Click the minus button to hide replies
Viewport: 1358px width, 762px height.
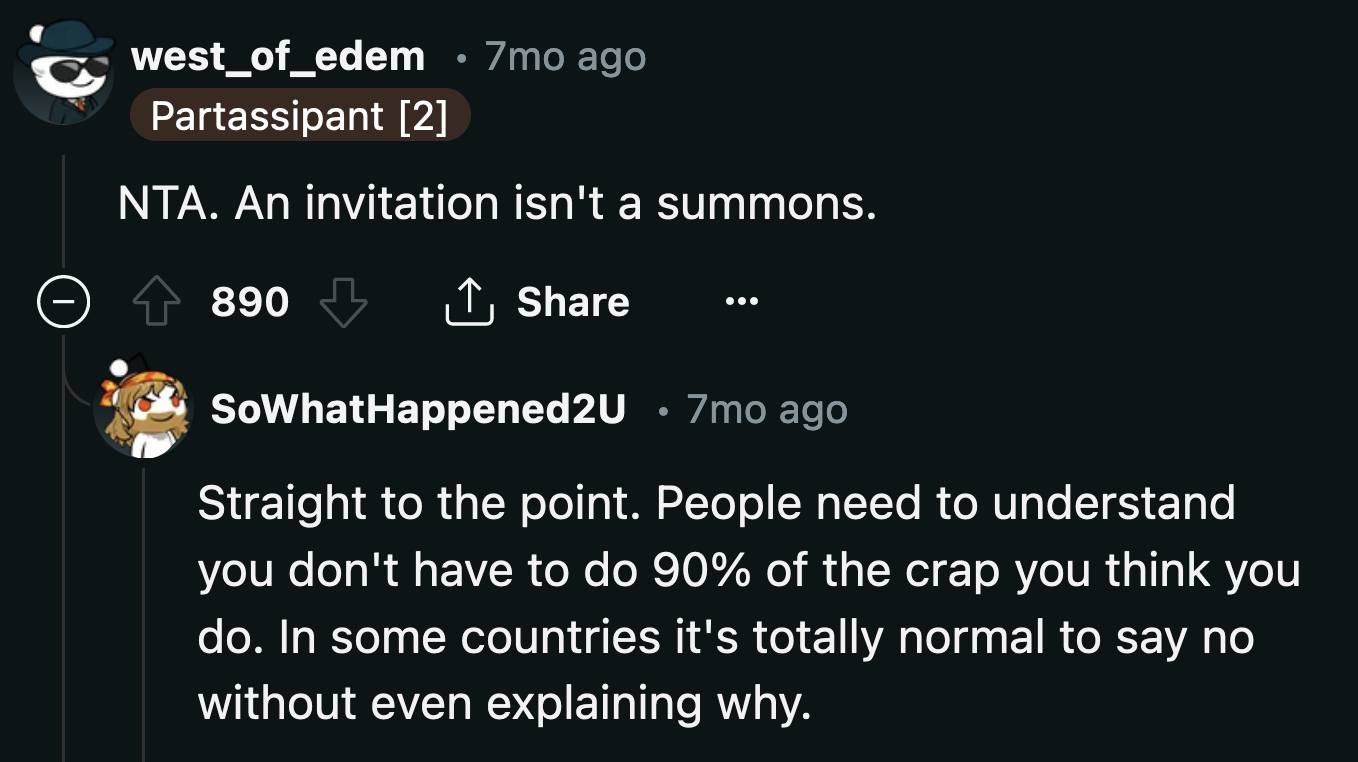pos(63,302)
